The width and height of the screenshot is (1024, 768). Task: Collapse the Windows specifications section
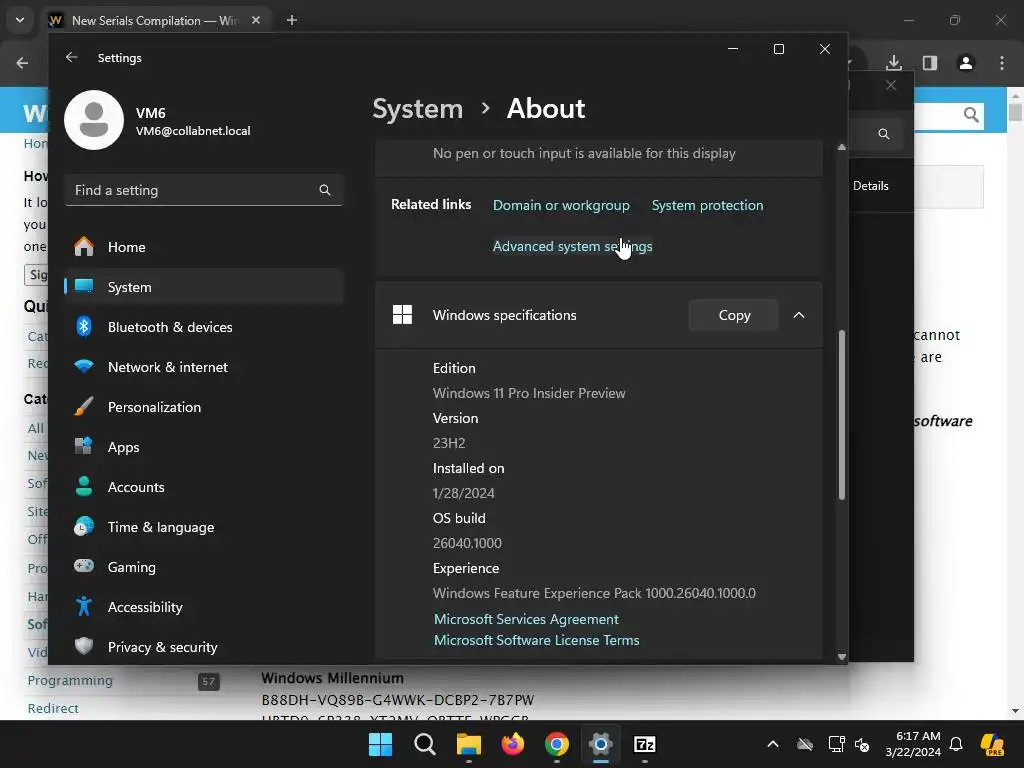(799, 315)
